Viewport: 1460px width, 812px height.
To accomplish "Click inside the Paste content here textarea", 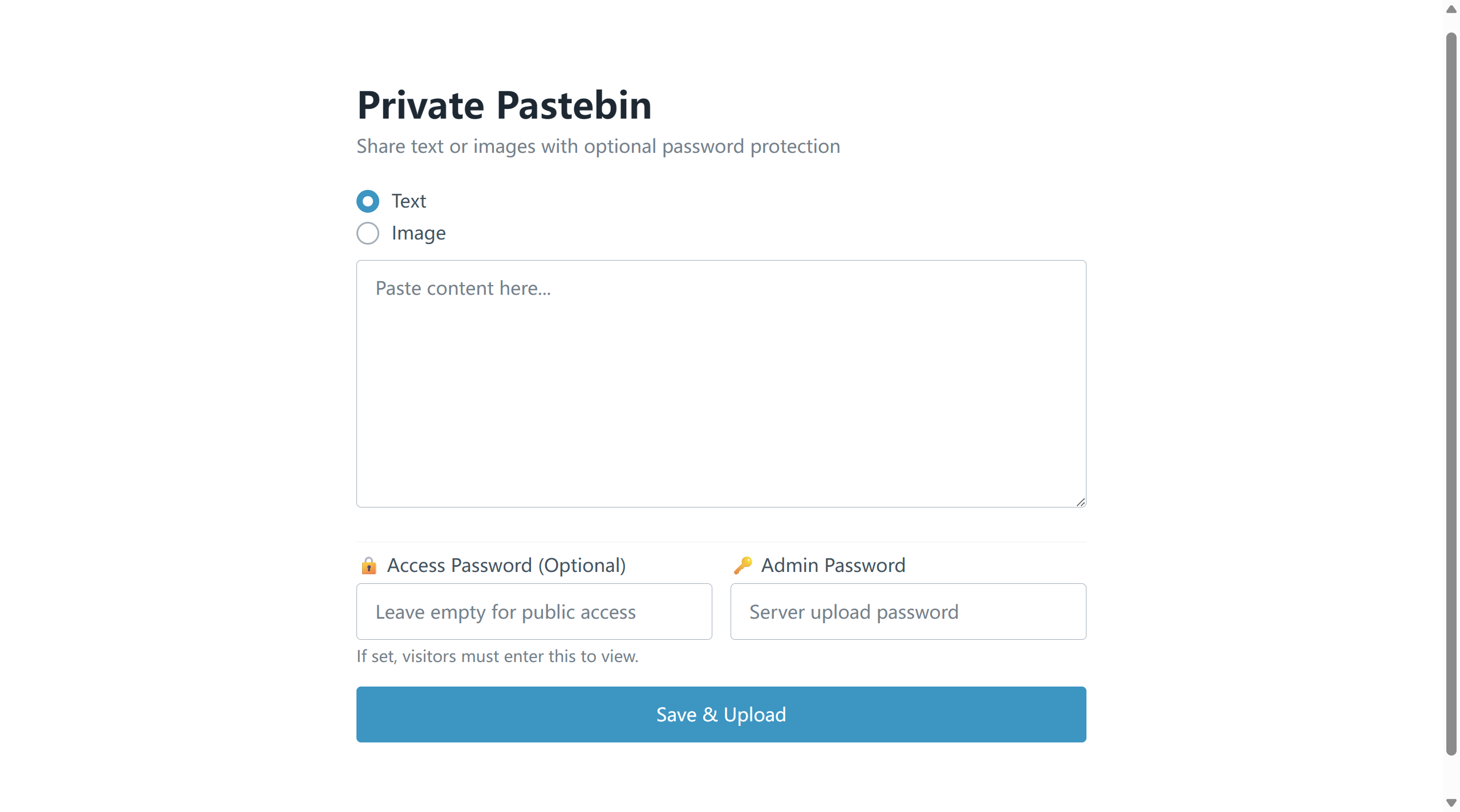I will click(x=720, y=382).
